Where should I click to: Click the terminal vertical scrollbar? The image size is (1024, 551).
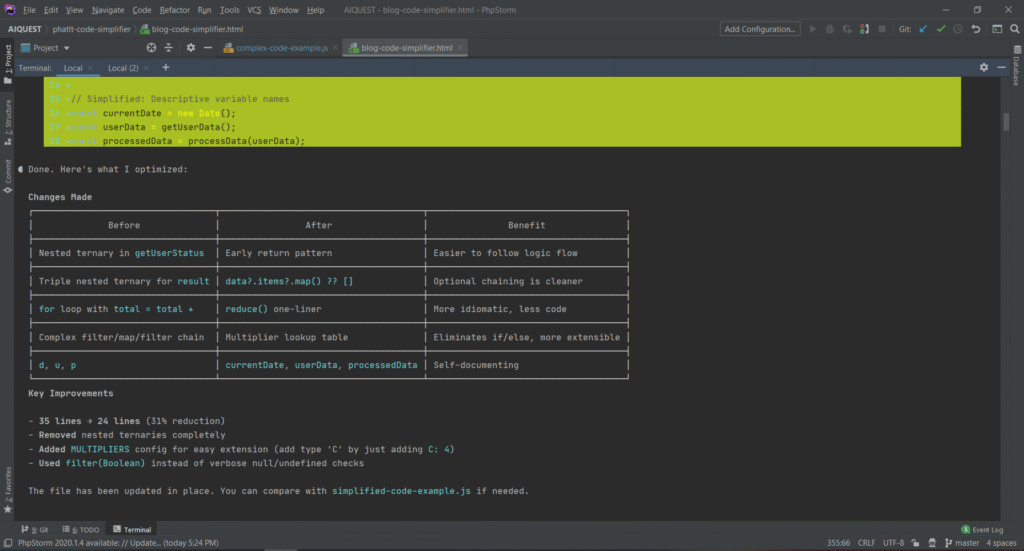coord(1006,122)
